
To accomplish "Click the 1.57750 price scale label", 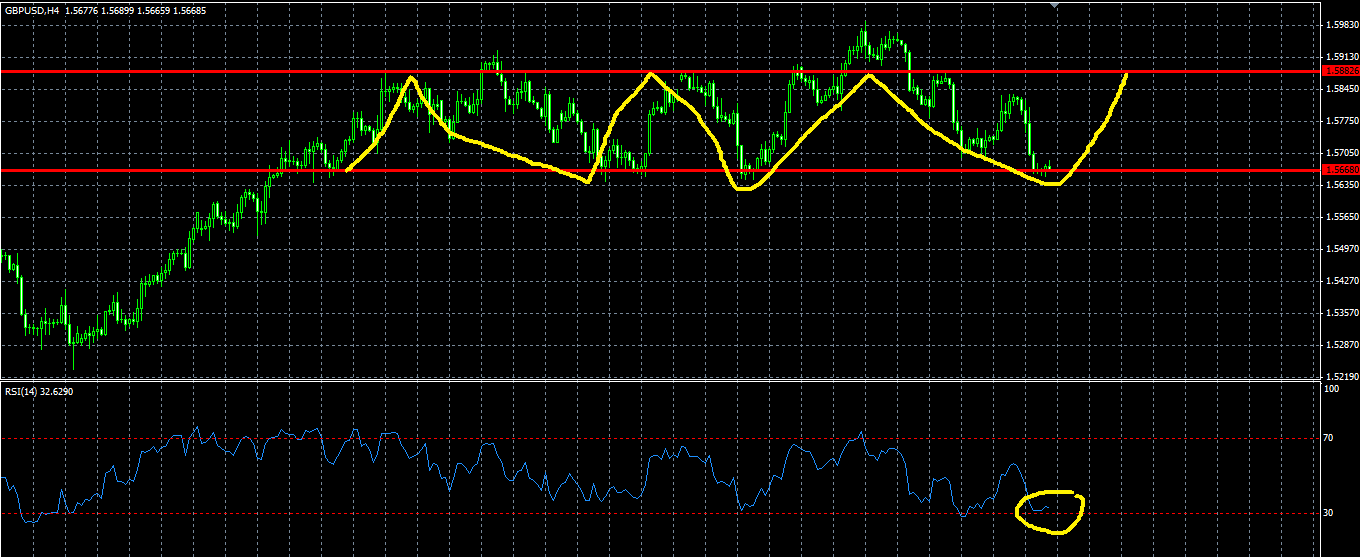I will click(x=1341, y=120).
